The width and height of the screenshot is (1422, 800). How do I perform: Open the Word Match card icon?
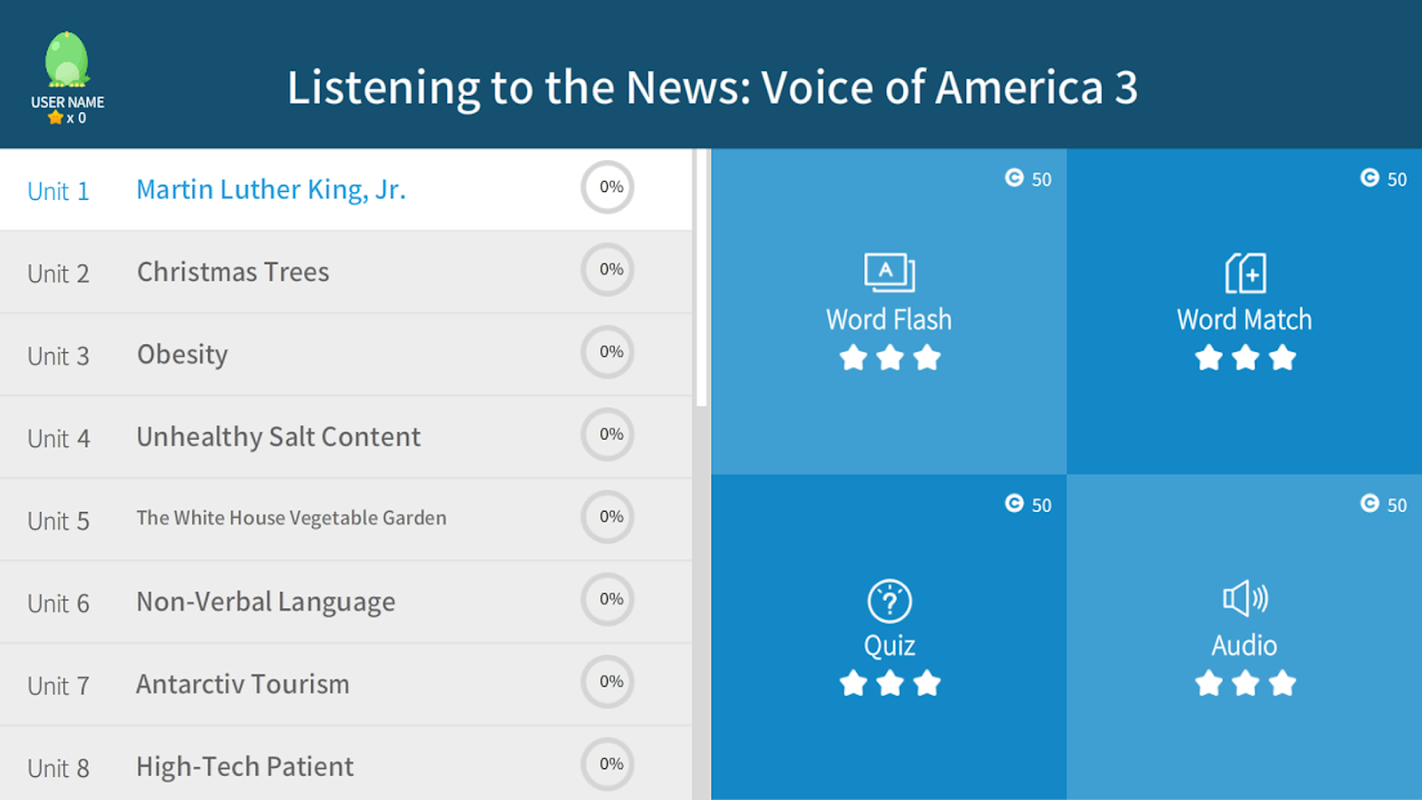click(1245, 272)
